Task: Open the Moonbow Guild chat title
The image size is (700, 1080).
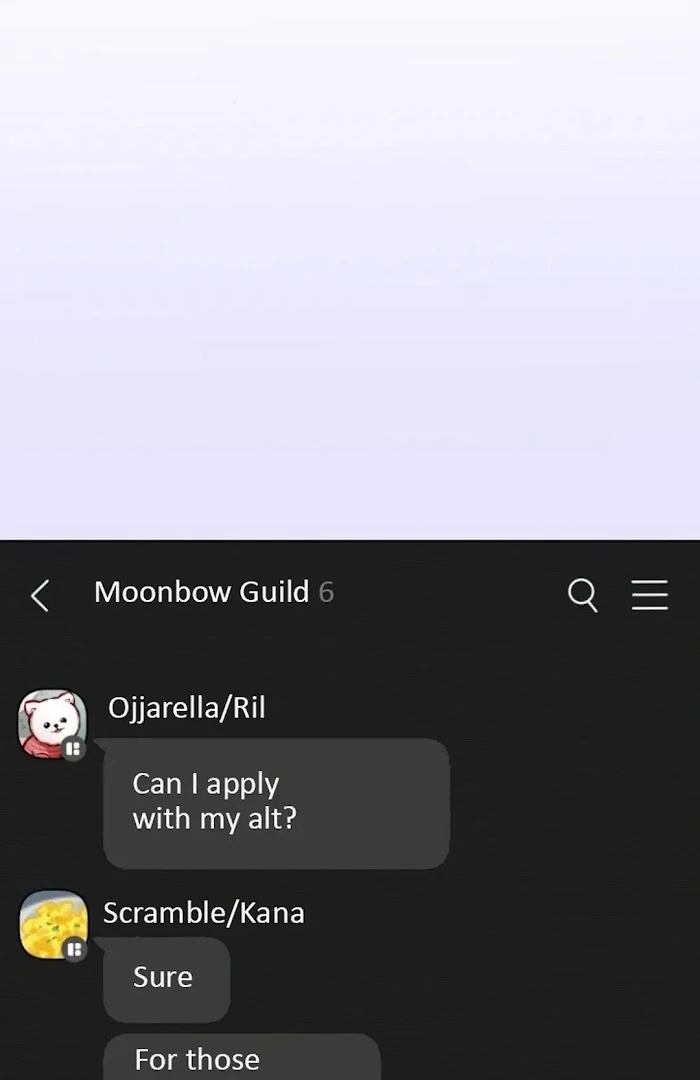Action: point(201,592)
